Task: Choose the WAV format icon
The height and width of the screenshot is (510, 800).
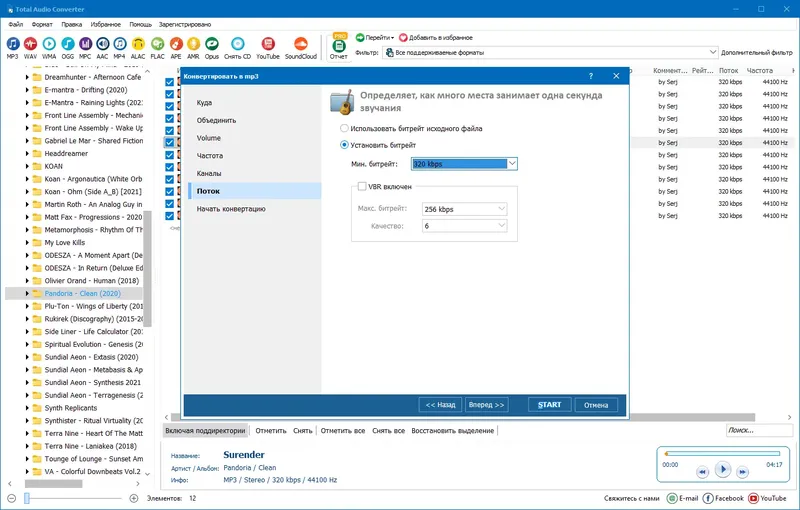Action: [31, 44]
